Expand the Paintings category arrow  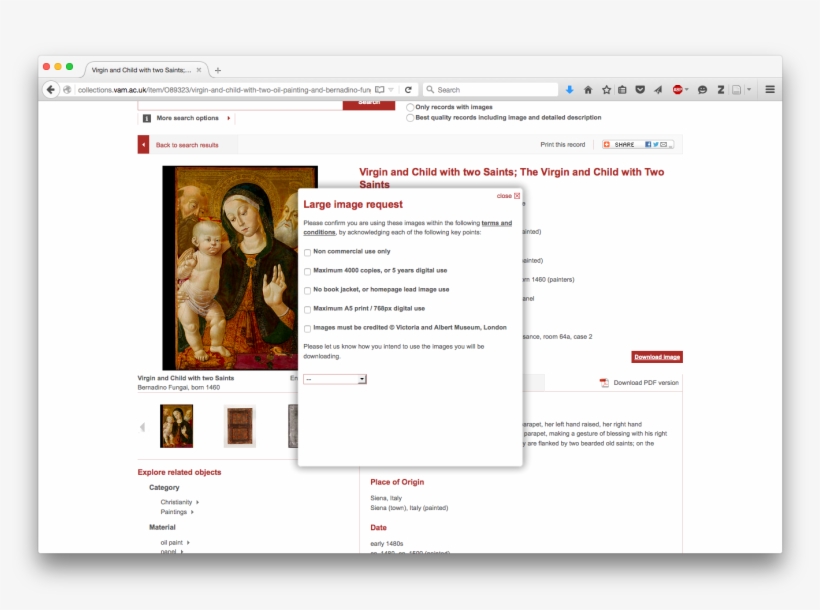click(x=192, y=512)
